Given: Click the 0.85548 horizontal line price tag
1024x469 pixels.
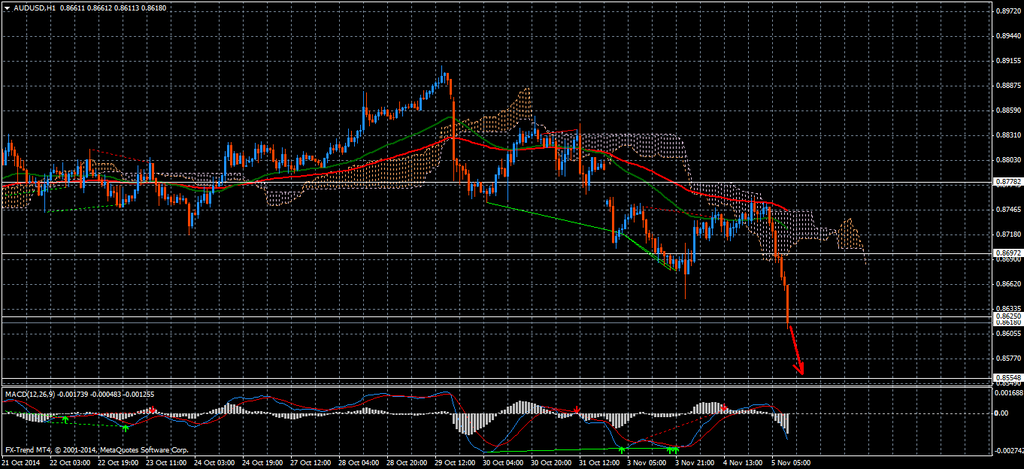Looking at the screenshot, I should coord(1006,378).
